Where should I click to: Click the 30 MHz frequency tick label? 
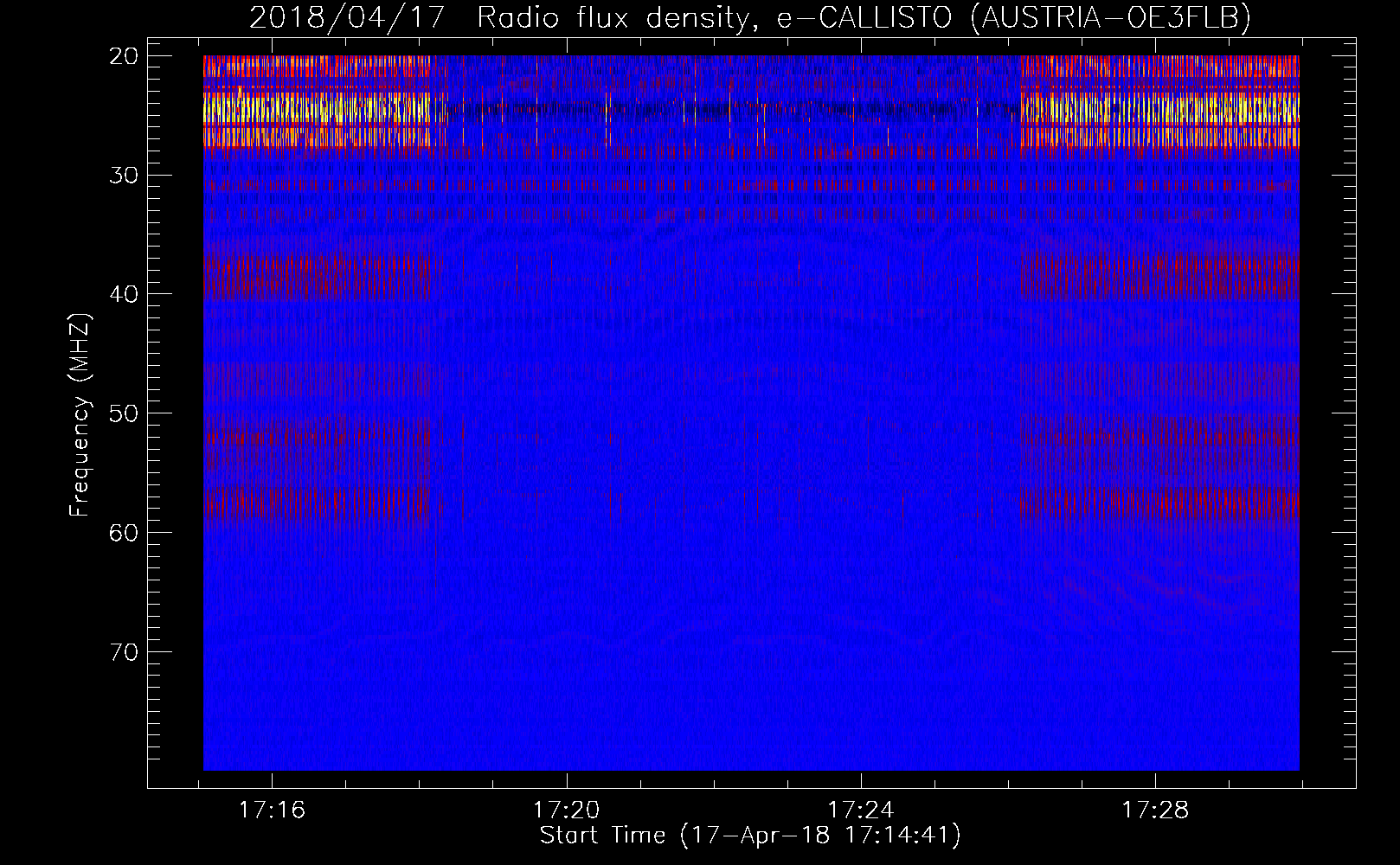tap(125, 176)
